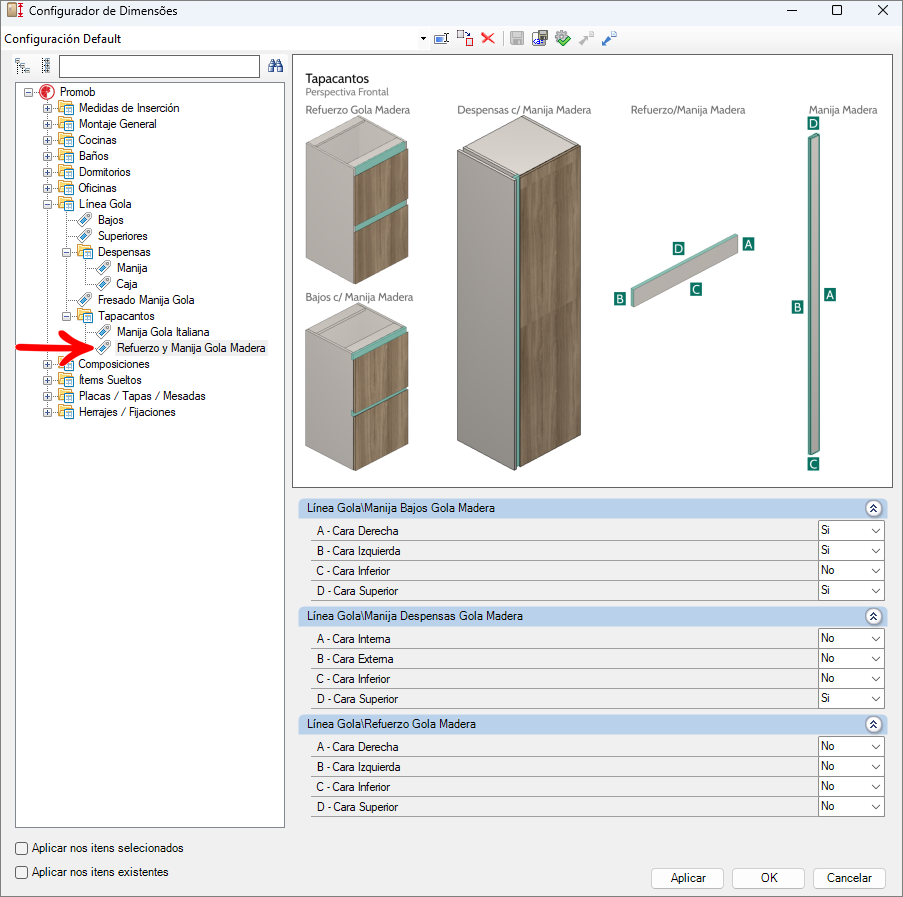
Task: Click the grayed floppy save icon
Action: click(x=517, y=39)
